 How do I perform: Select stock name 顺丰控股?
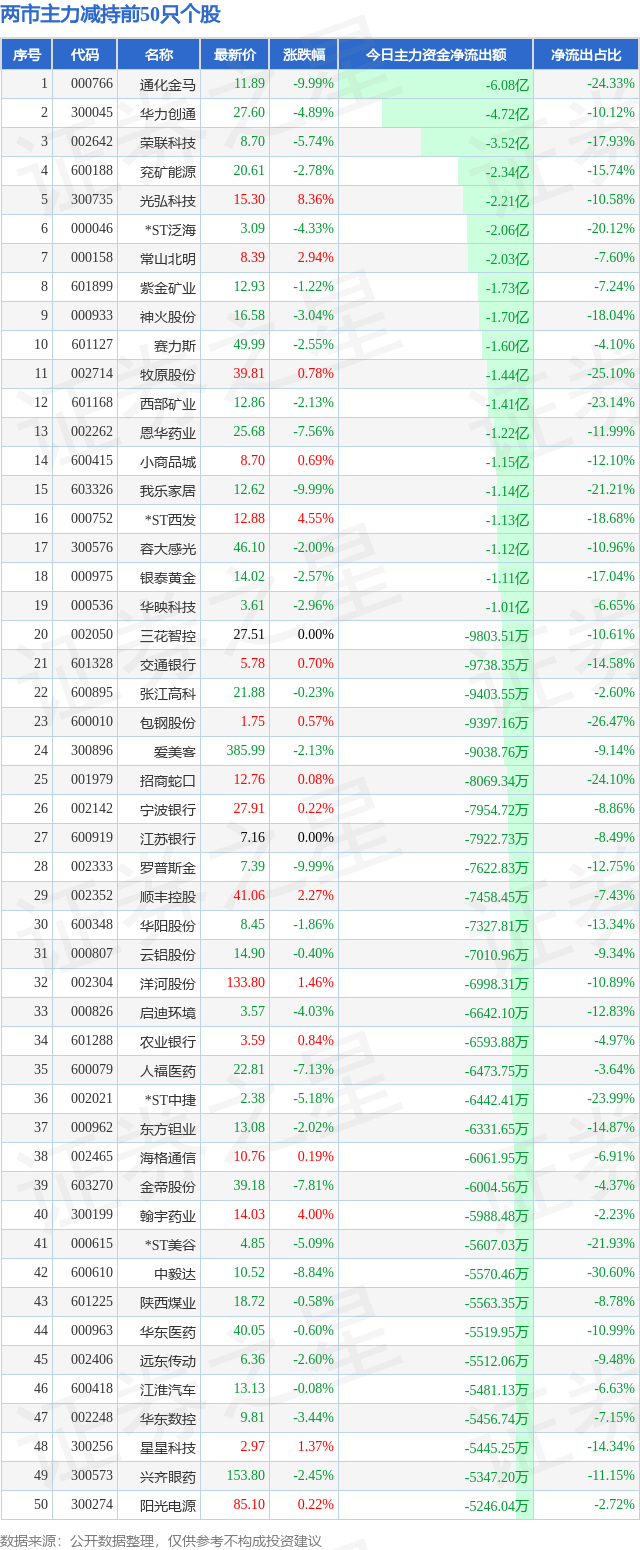[x=168, y=897]
